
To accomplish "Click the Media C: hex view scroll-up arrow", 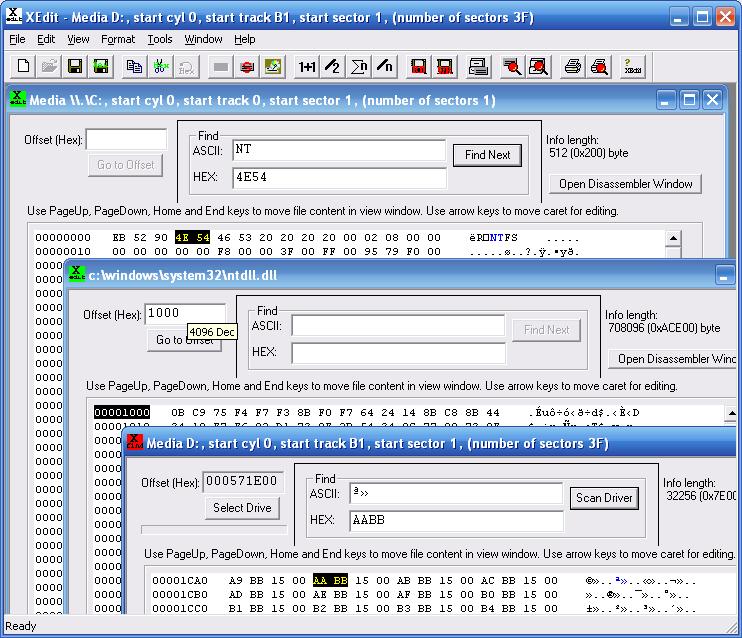I will [673, 239].
